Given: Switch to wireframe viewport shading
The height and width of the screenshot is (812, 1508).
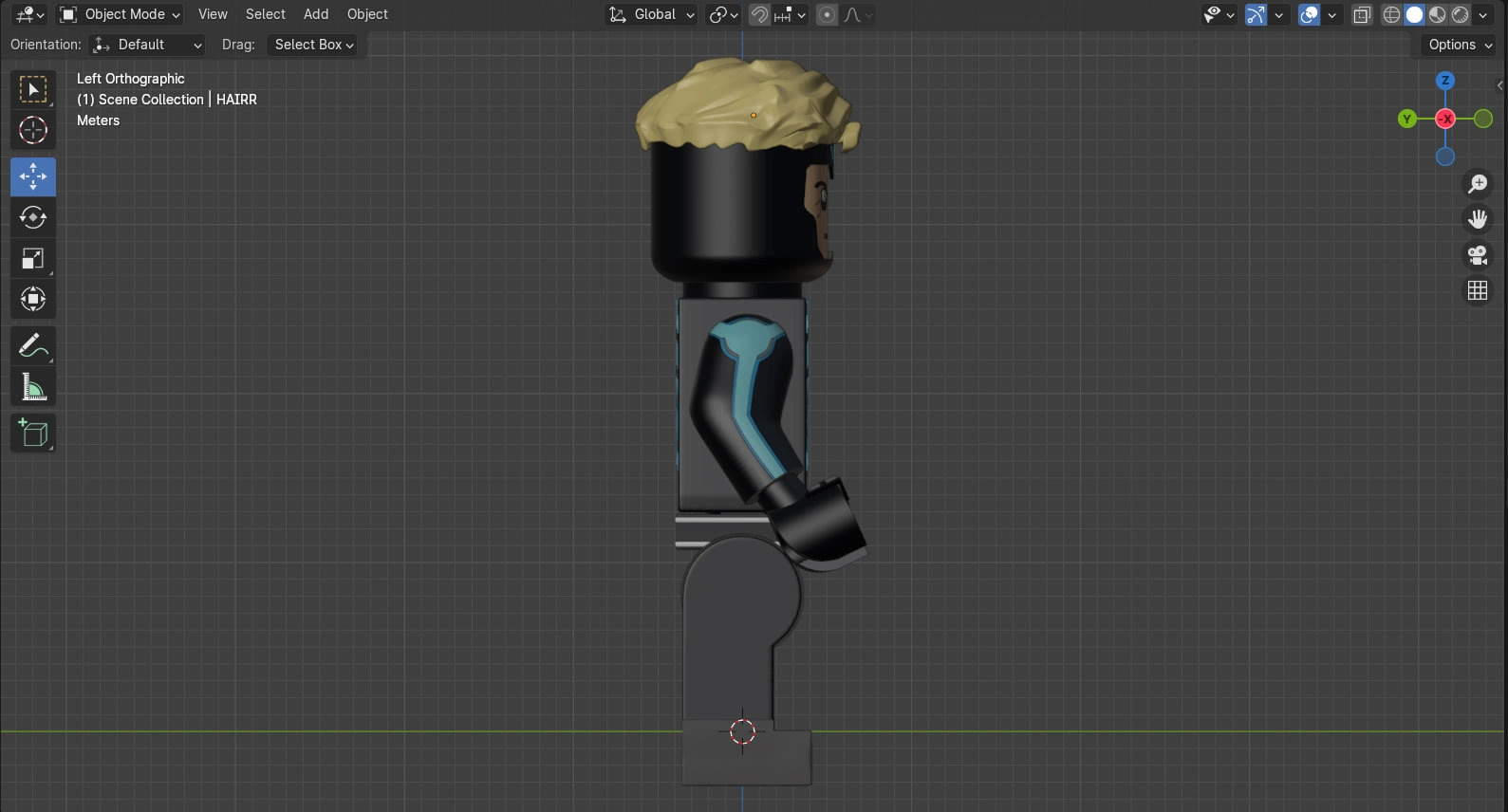Looking at the screenshot, I should click(x=1391, y=14).
